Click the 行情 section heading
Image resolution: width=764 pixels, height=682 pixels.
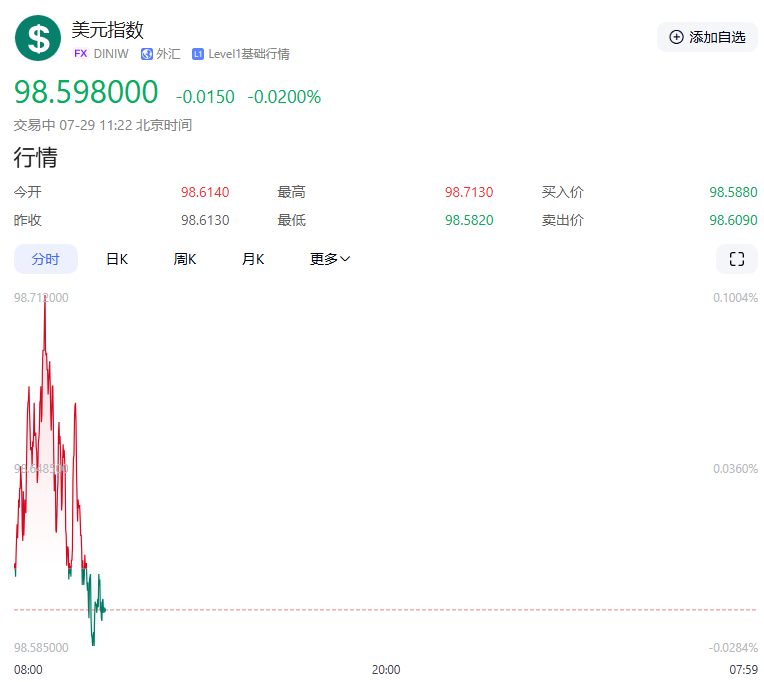click(x=36, y=157)
